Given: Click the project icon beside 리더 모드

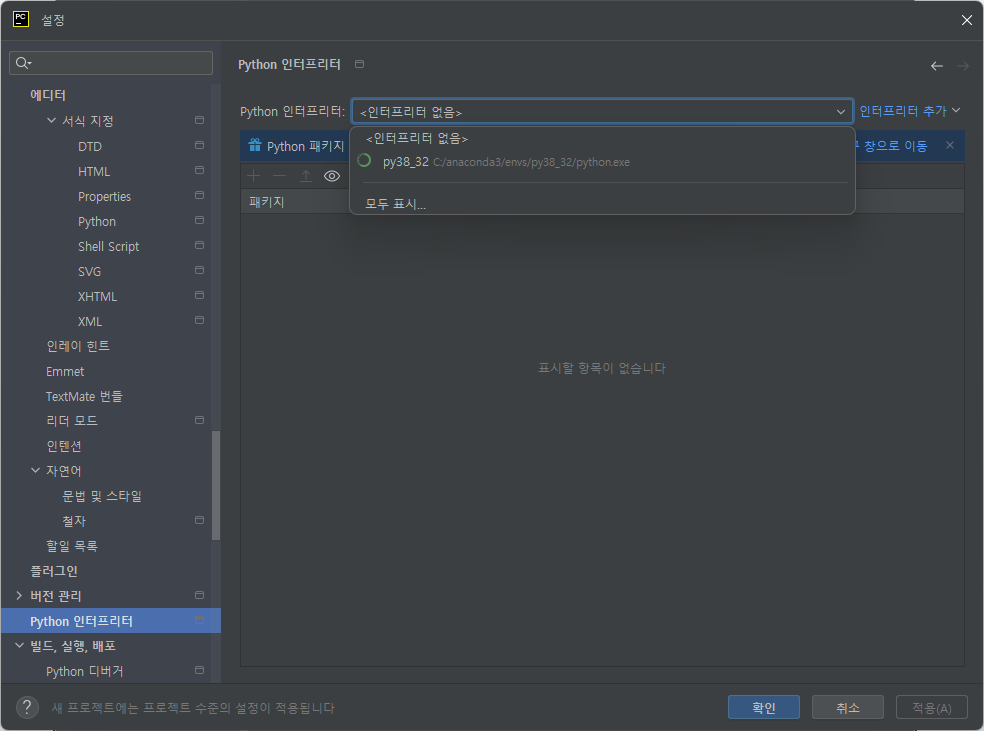Looking at the screenshot, I should coord(200,420).
